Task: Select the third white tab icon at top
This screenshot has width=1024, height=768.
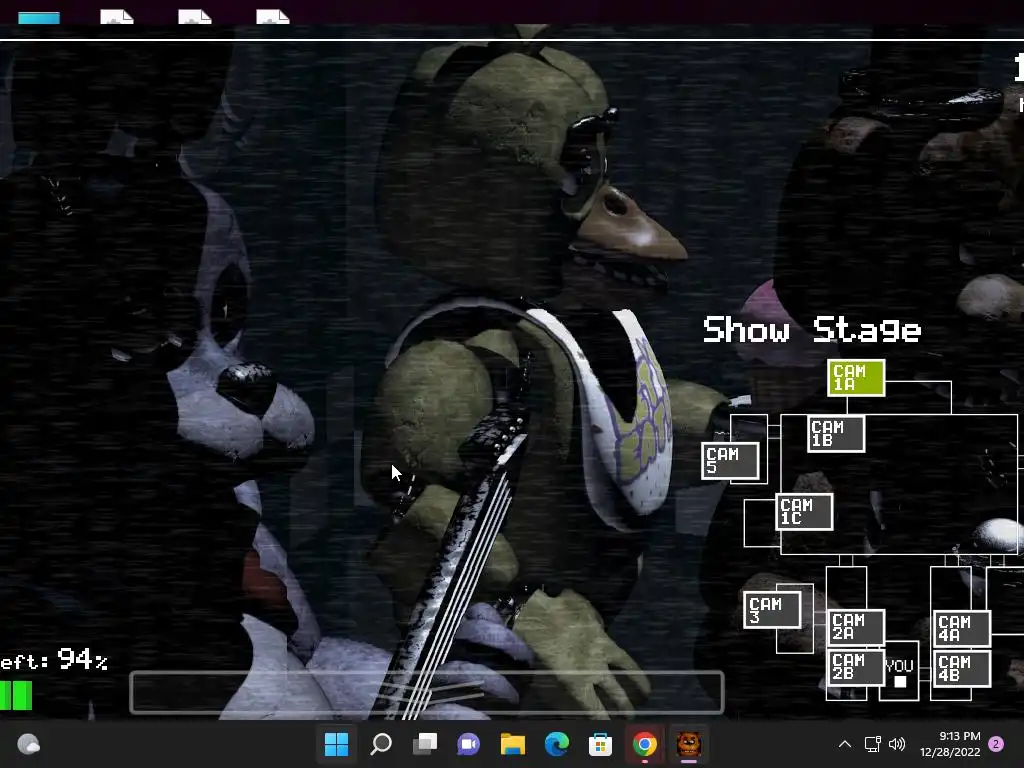Action: tap(195, 16)
